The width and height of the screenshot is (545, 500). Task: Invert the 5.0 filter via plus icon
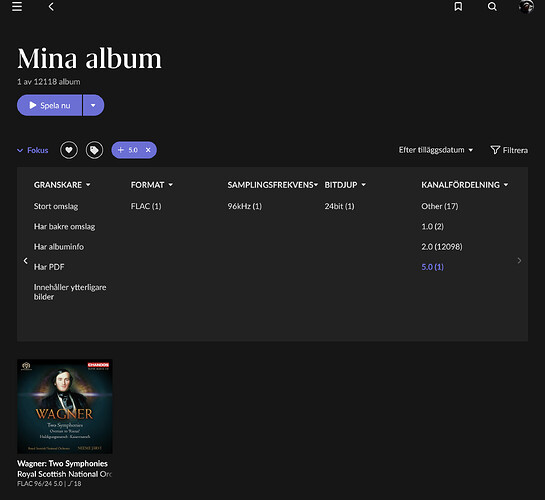tap(121, 150)
